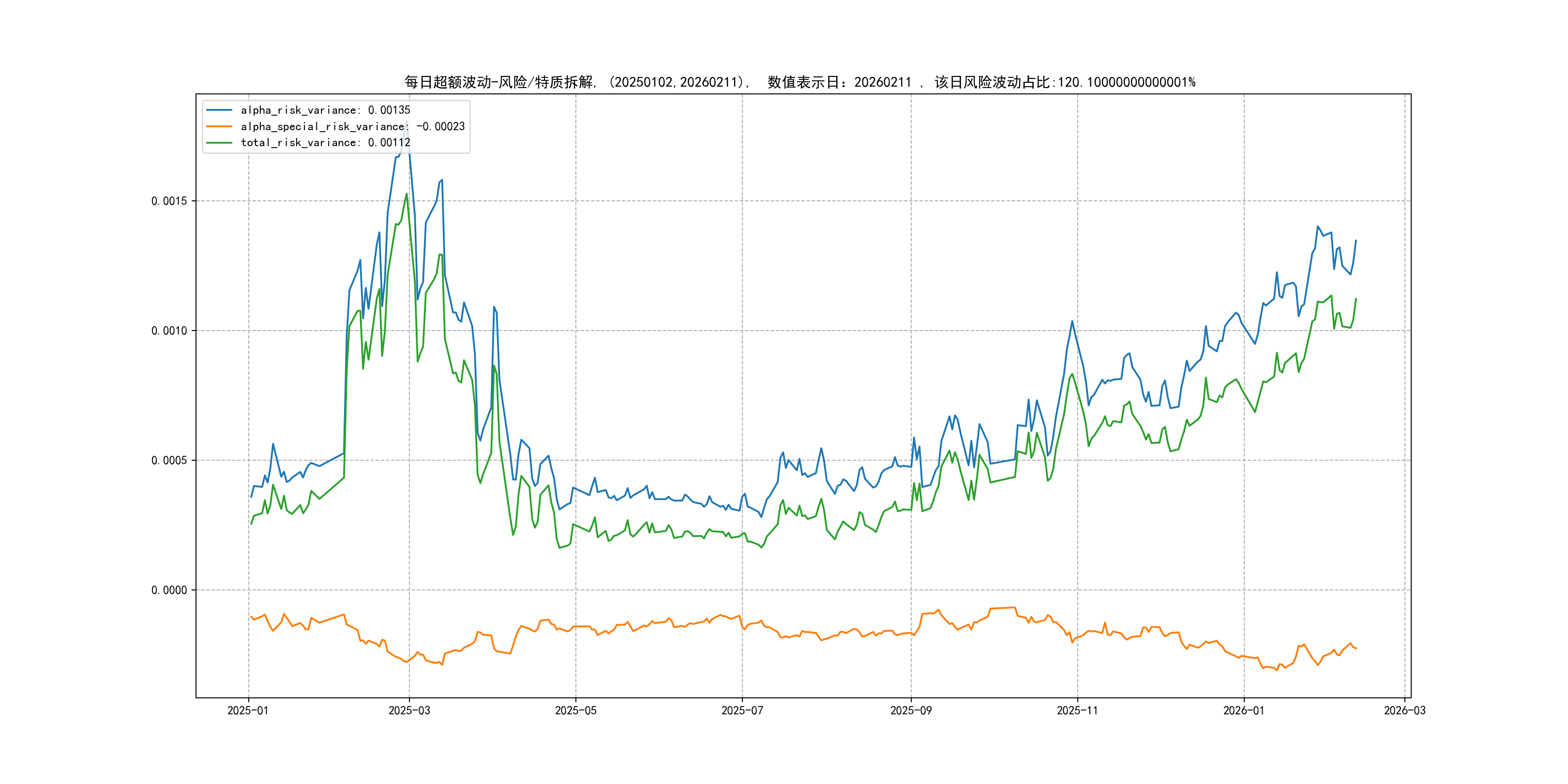The width and height of the screenshot is (1568, 784).
Task: Click the 2025-01 x-axis tick label
Action: pos(248,710)
